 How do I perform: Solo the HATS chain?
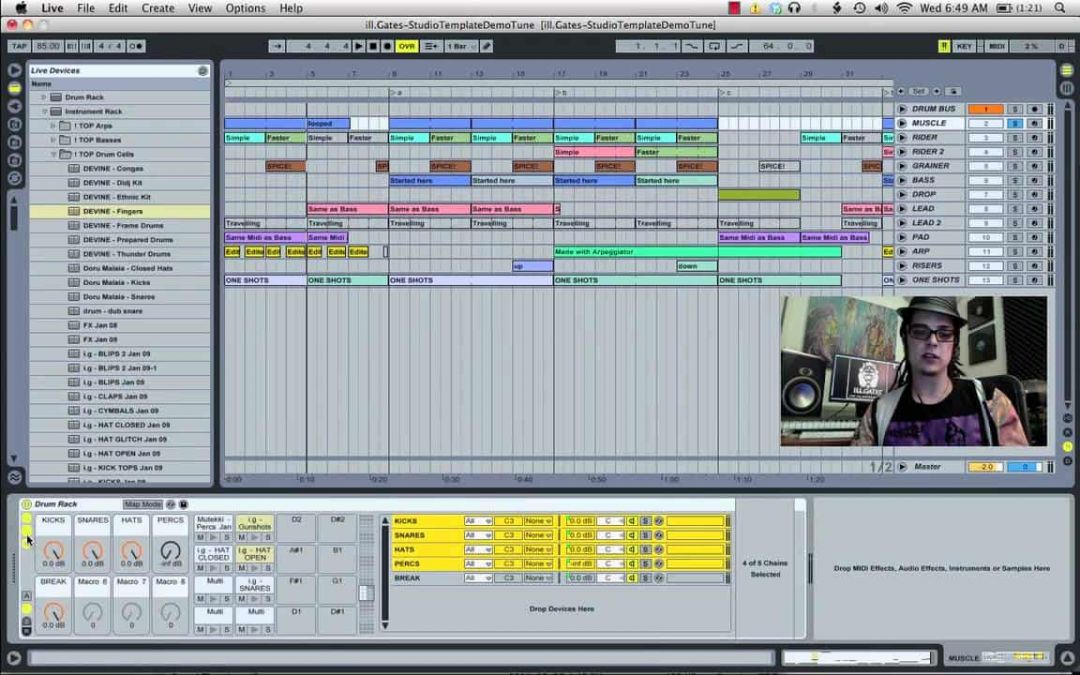pos(645,550)
